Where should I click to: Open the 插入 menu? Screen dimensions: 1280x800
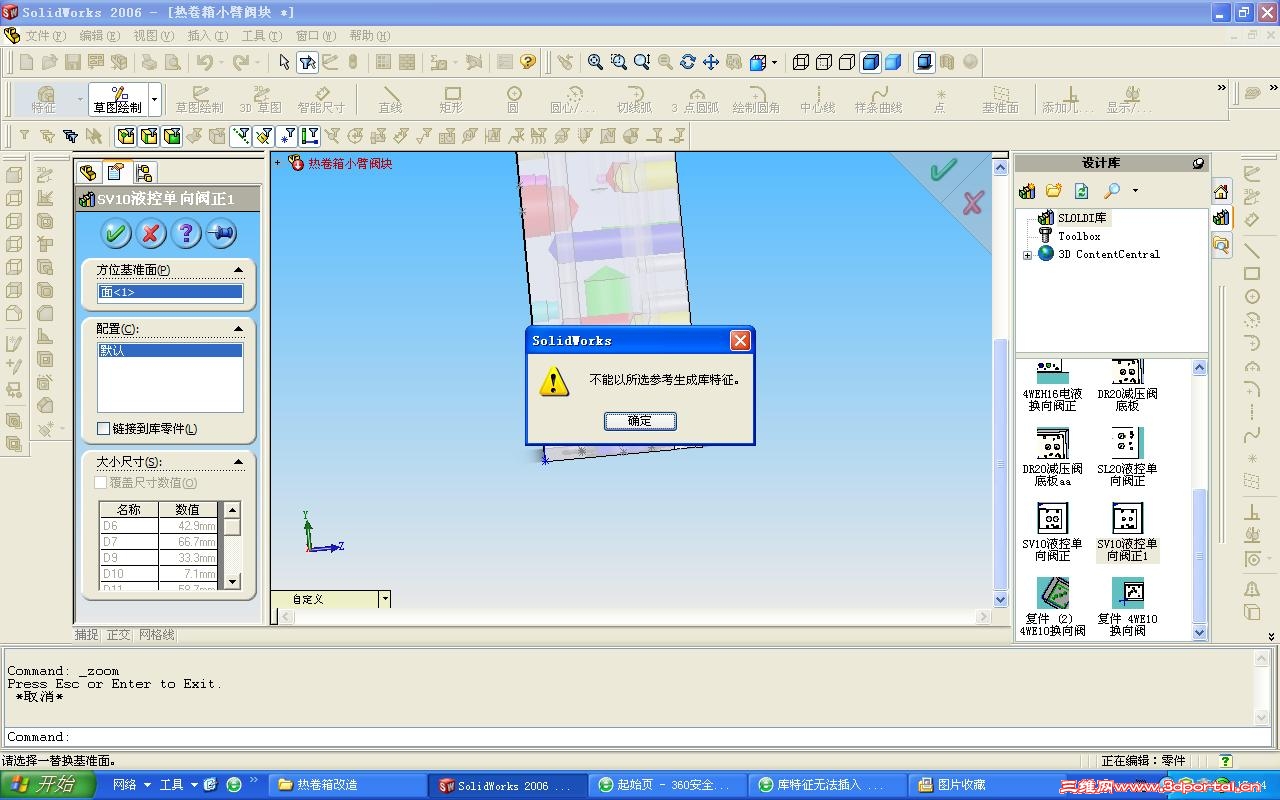pyautogui.click(x=207, y=36)
